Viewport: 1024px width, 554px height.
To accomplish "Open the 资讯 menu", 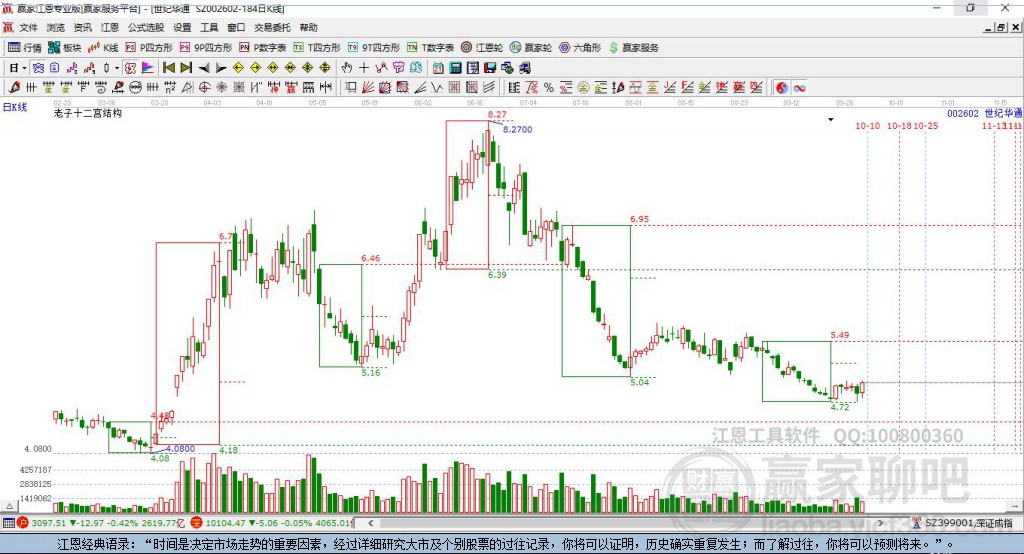I will click(x=82, y=27).
